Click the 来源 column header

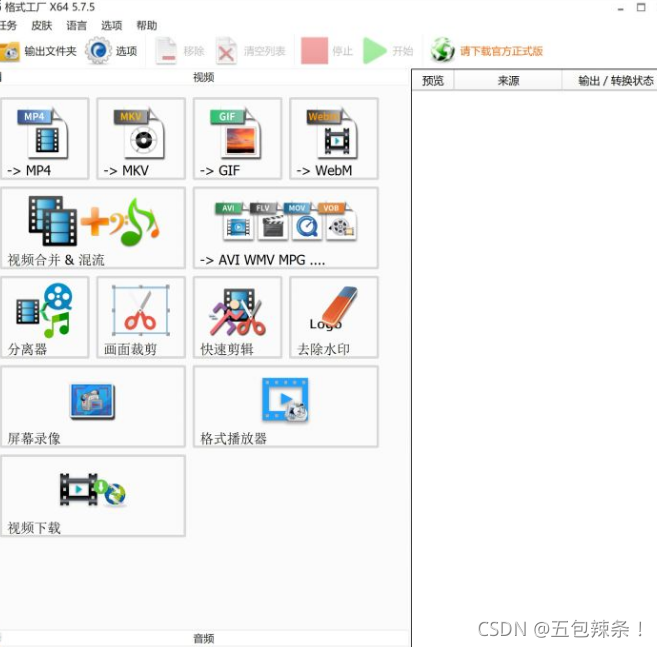(508, 81)
